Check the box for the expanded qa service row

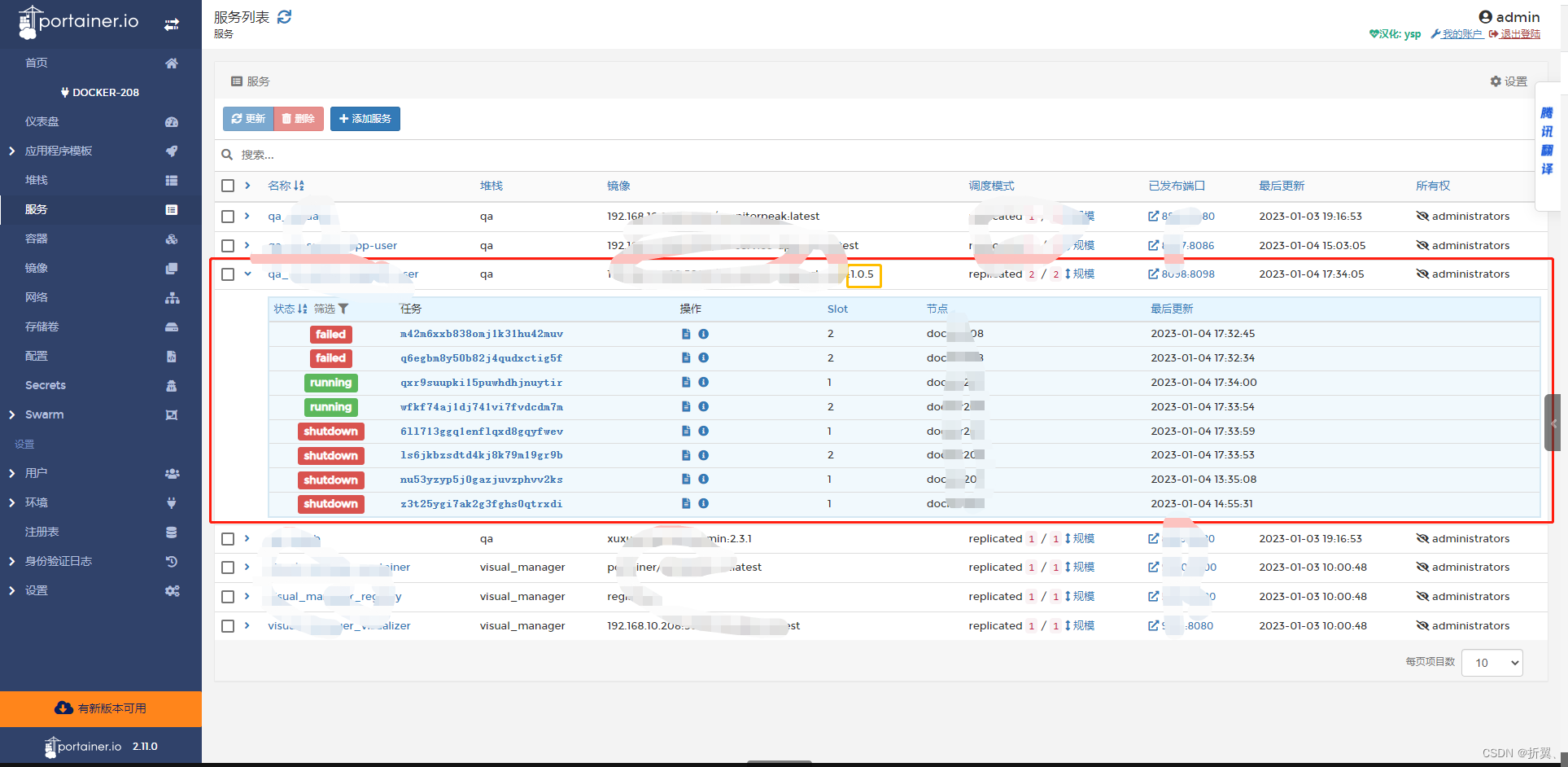coord(228,274)
